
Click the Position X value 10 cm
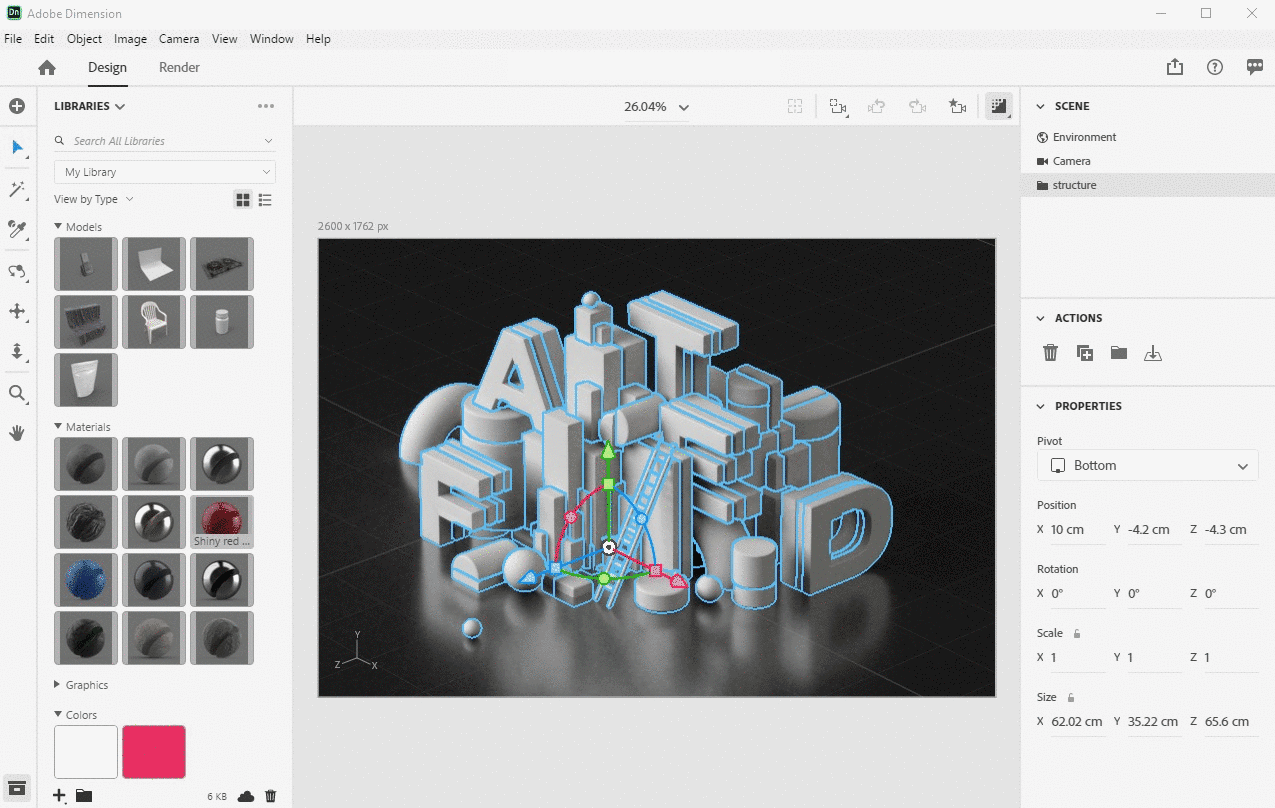pyautogui.click(x=1078, y=530)
